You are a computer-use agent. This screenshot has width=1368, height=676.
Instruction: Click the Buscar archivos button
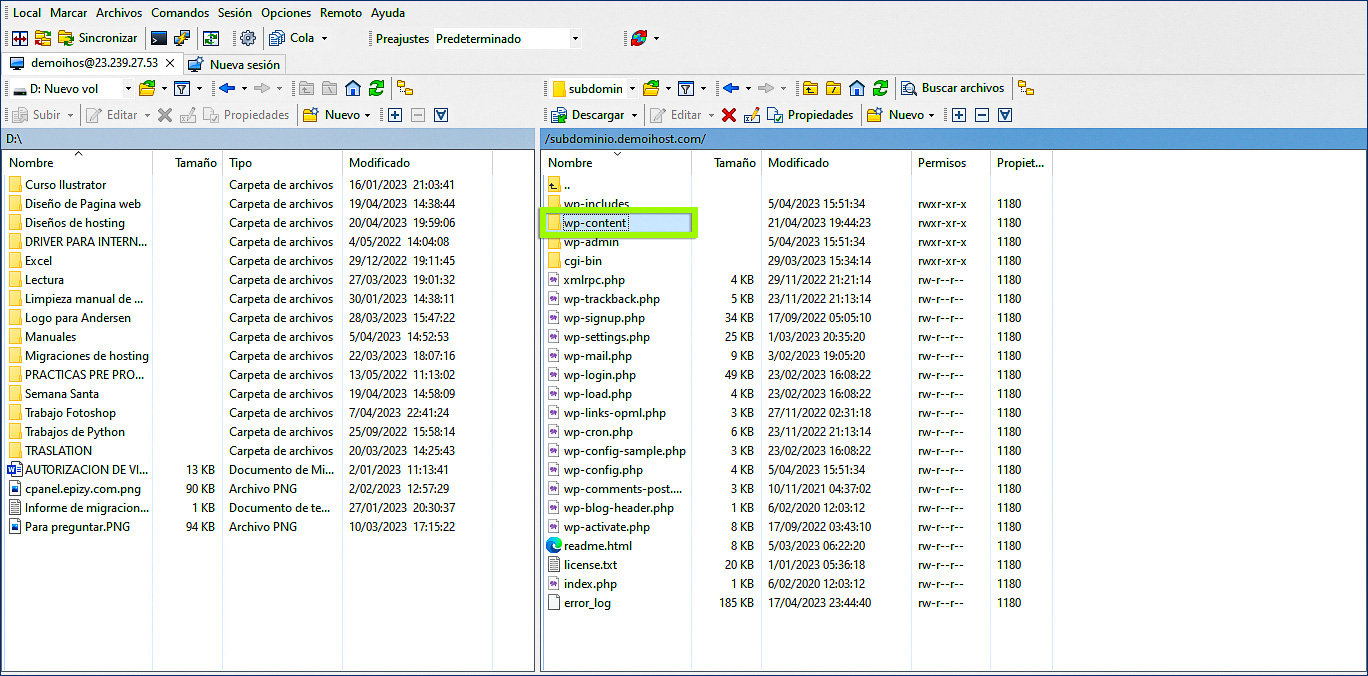point(953,88)
